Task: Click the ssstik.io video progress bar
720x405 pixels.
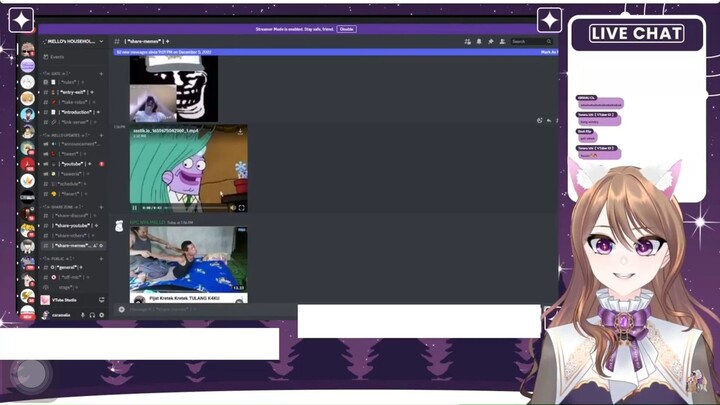Action: (x=196, y=208)
